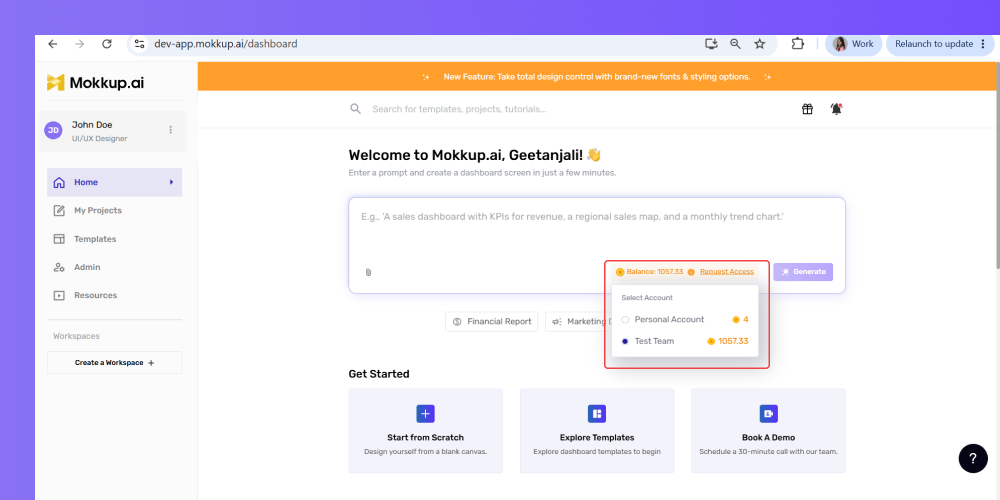Click the Marketing suggestion chip

click(578, 322)
